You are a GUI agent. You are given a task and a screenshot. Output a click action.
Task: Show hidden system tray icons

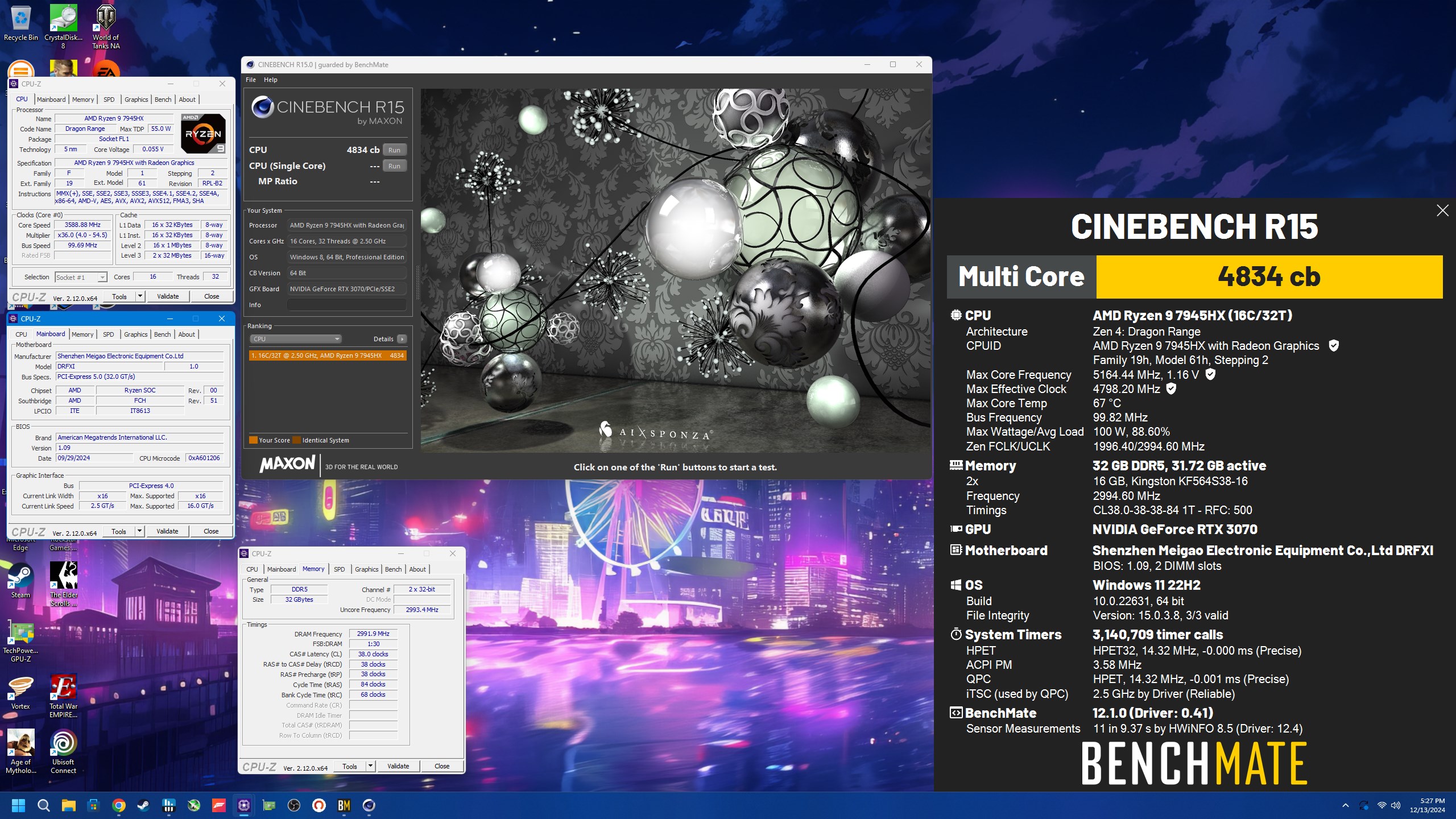click(x=1346, y=805)
